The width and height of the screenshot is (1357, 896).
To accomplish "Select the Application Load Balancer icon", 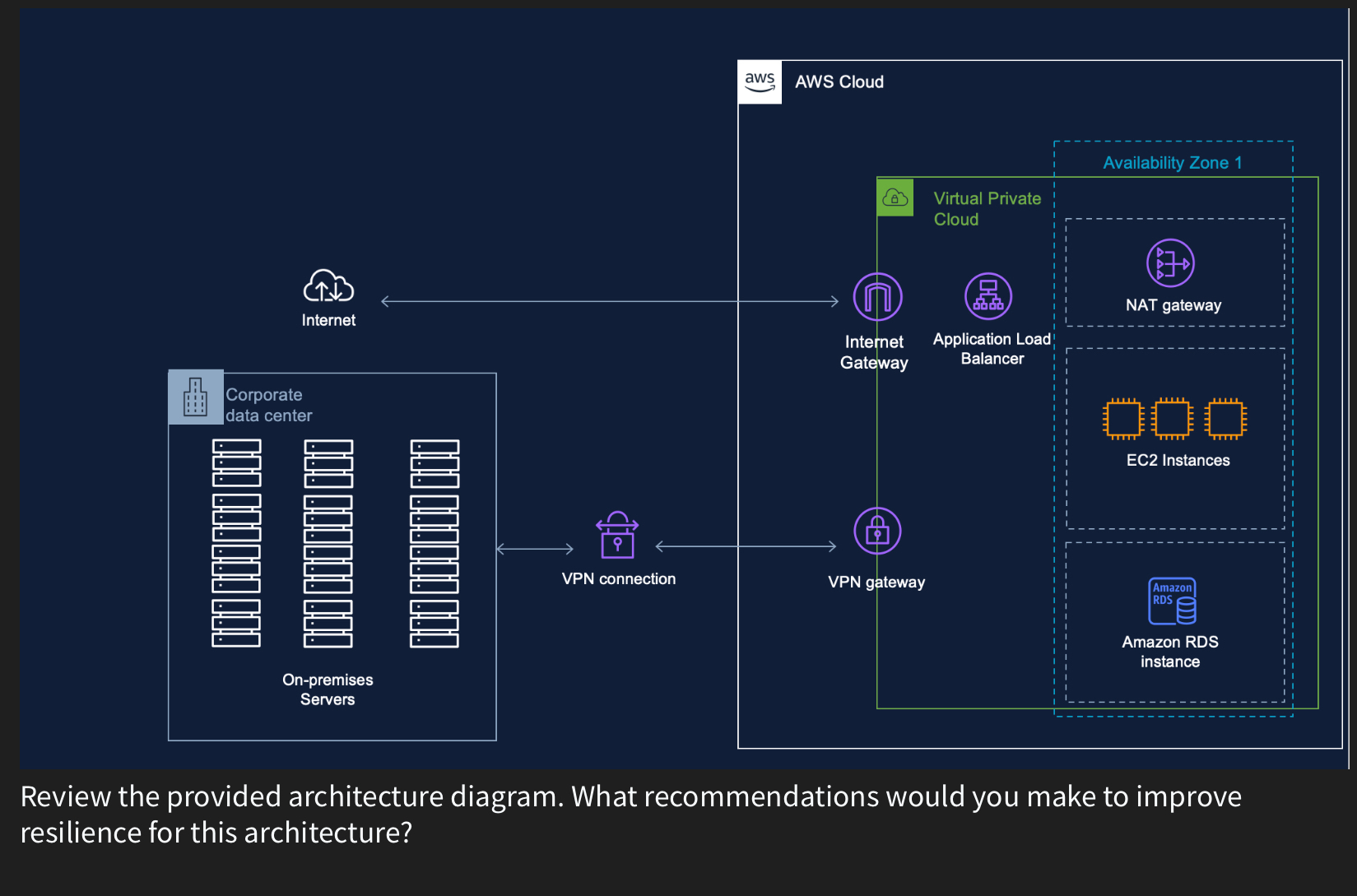I will [x=988, y=295].
